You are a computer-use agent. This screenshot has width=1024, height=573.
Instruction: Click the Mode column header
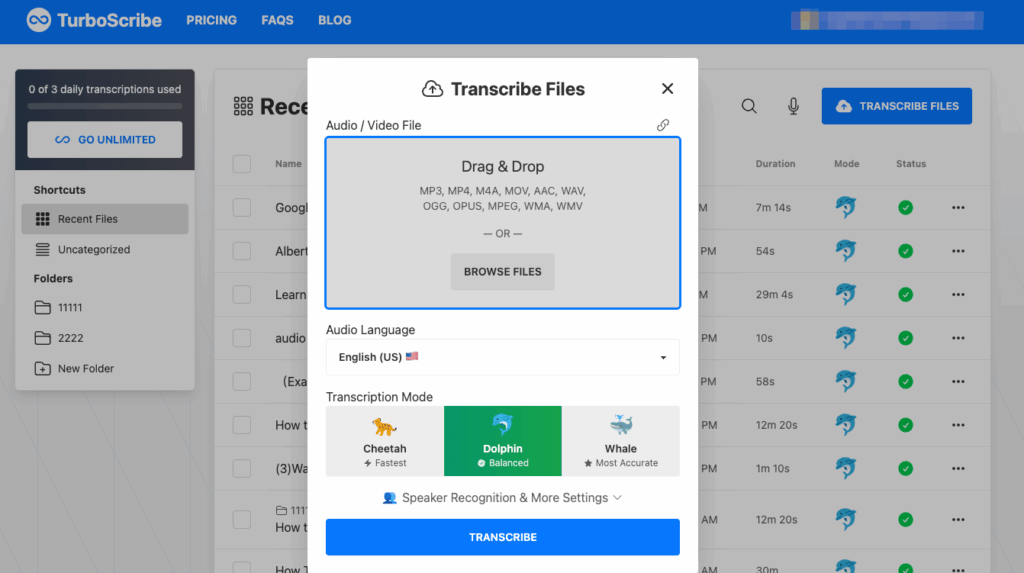coord(846,164)
